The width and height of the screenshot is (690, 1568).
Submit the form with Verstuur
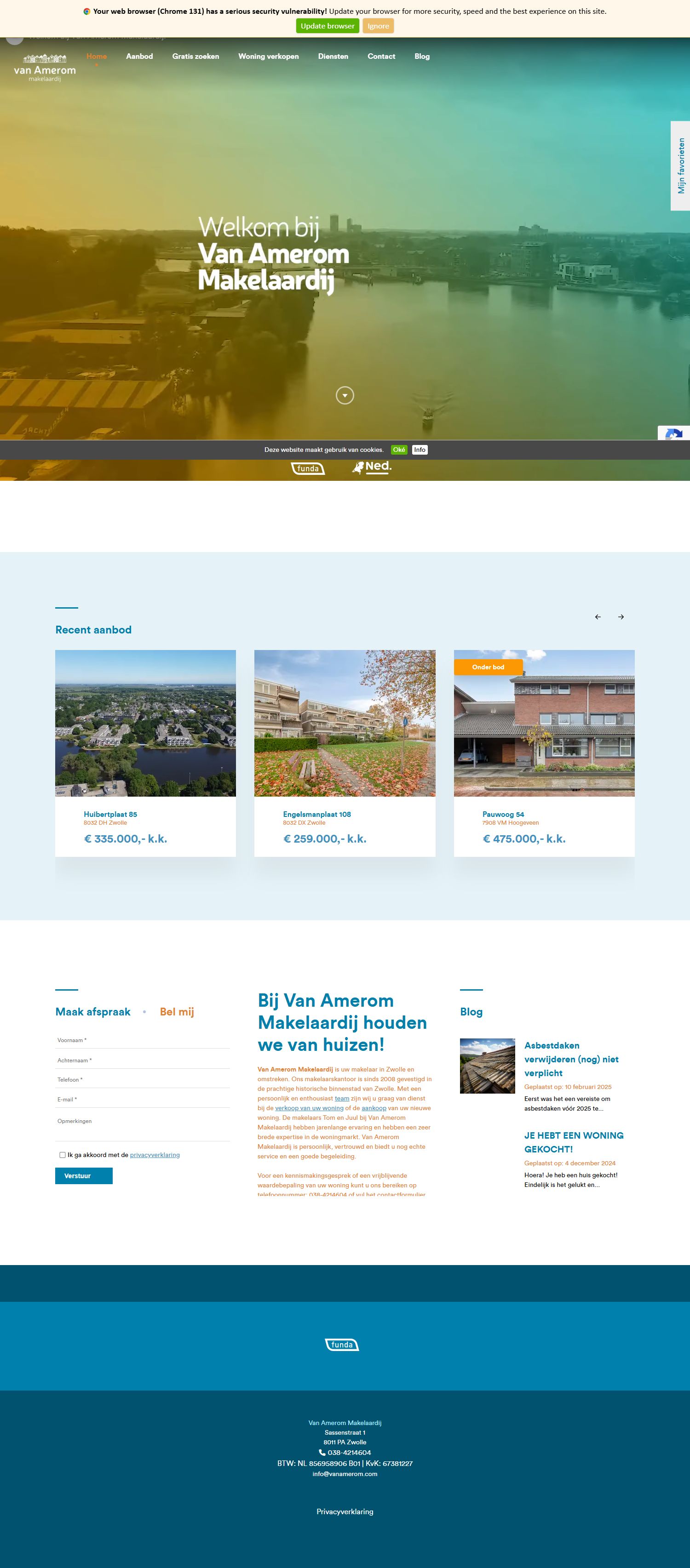point(83,1175)
